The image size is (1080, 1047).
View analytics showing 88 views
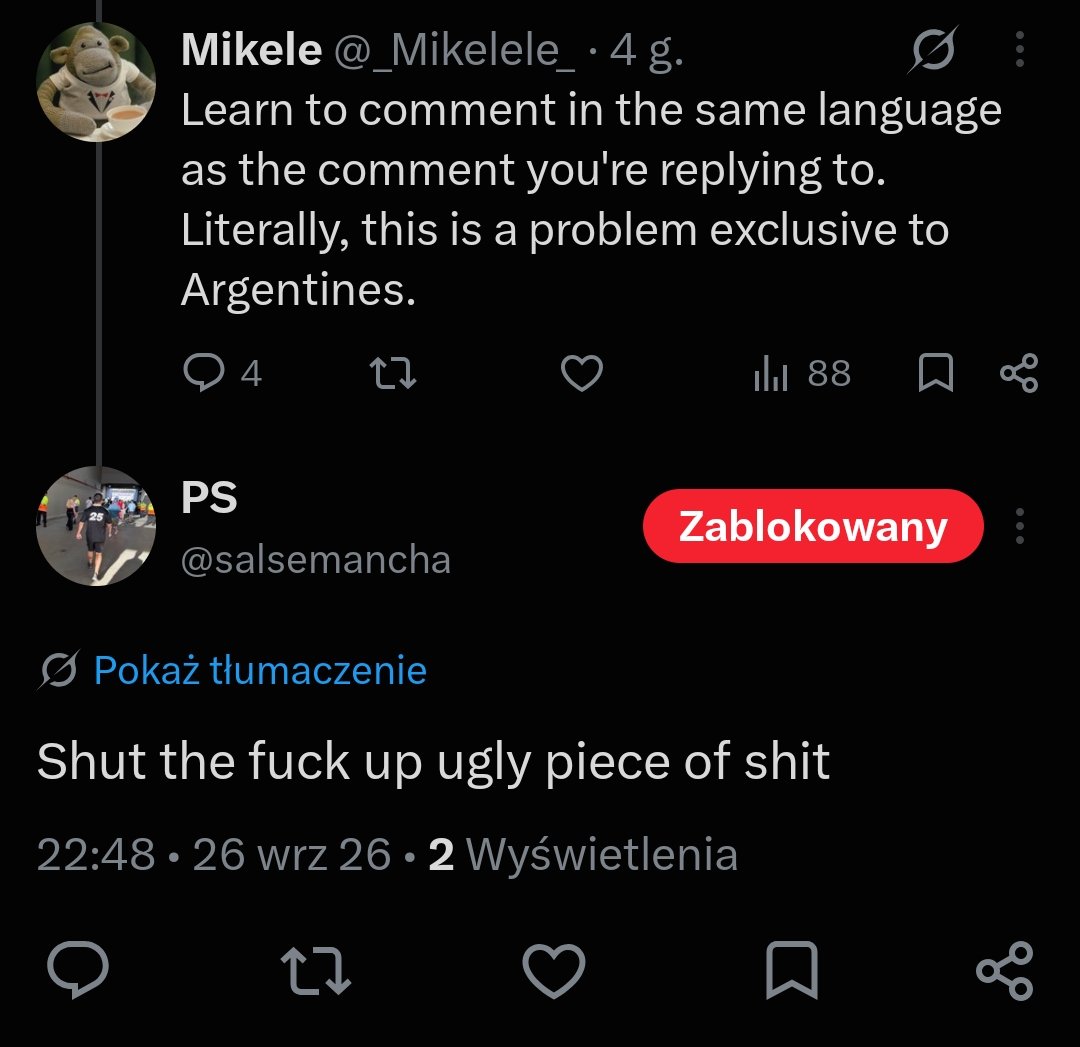click(x=802, y=373)
